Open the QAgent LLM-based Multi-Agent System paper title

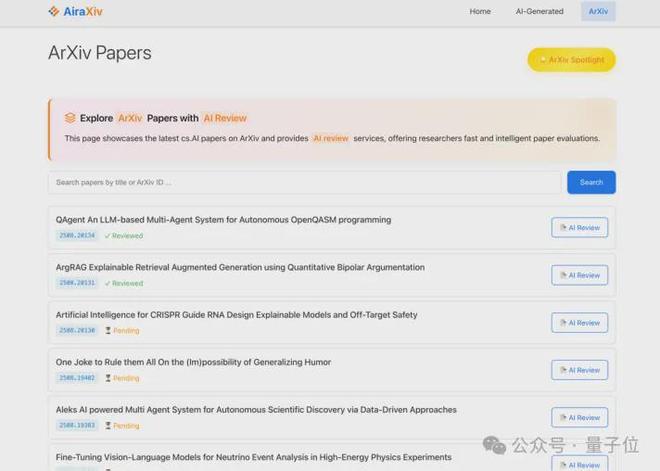point(224,220)
